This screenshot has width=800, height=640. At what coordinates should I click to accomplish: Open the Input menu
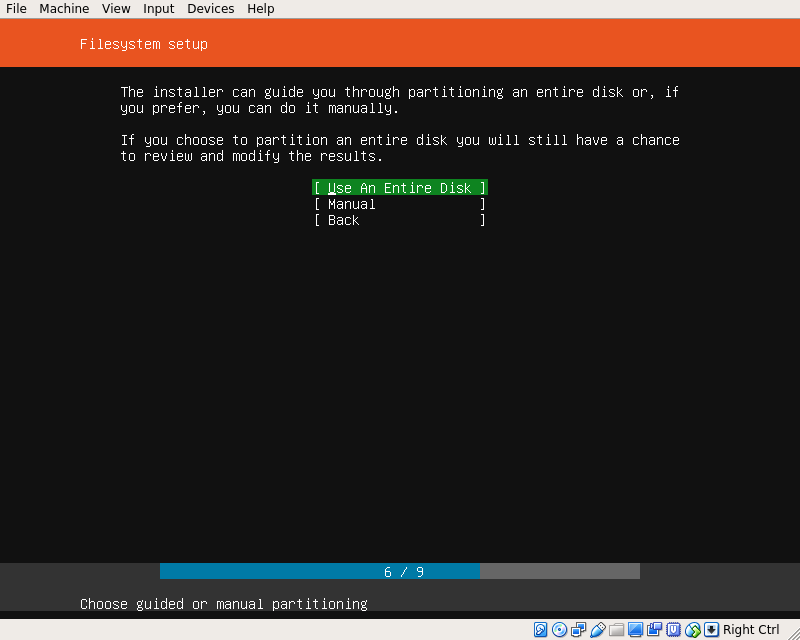(x=158, y=9)
